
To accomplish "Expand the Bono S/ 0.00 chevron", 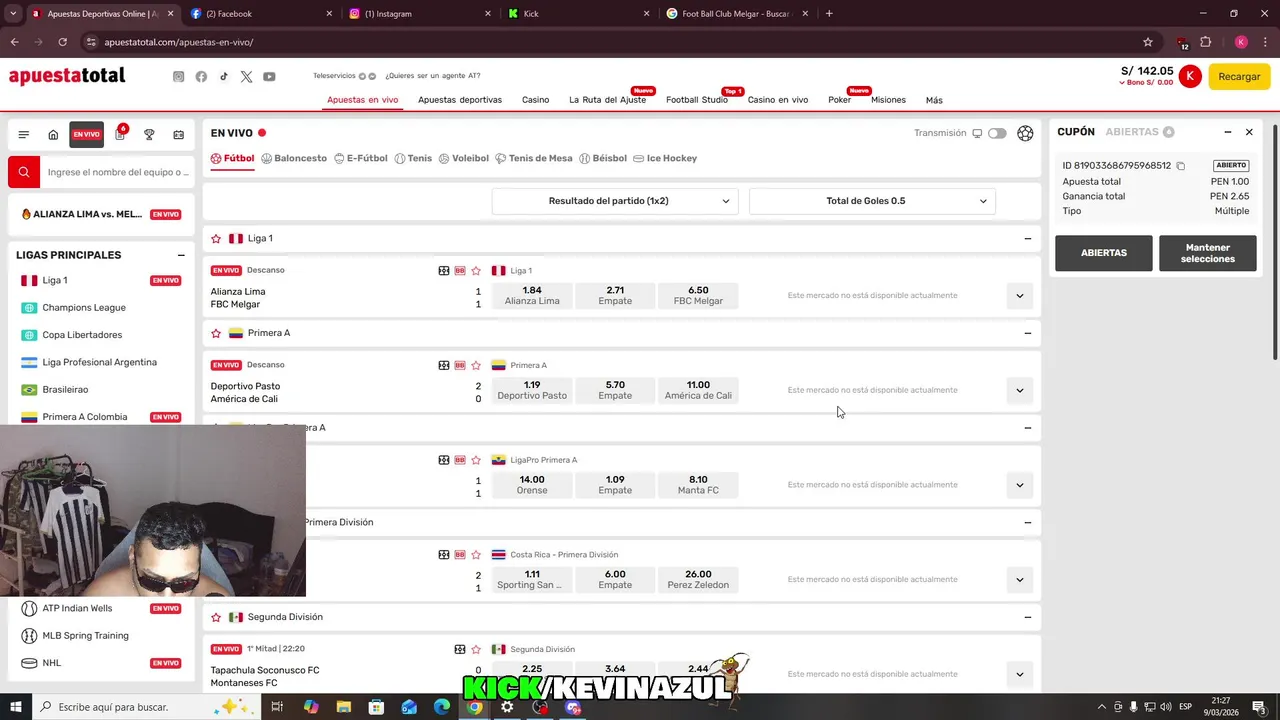I will coord(1122,83).
